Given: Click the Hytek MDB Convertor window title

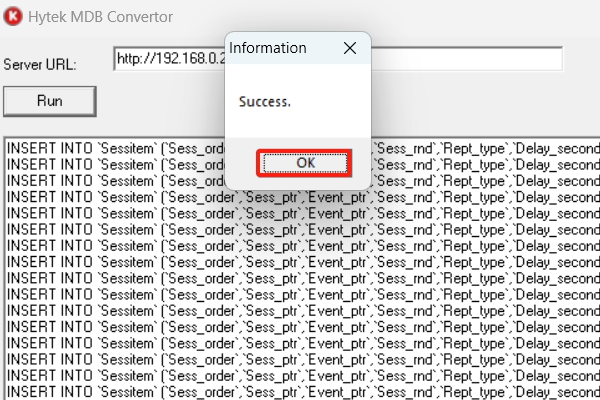Looking at the screenshot, I should tap(100, 17).
